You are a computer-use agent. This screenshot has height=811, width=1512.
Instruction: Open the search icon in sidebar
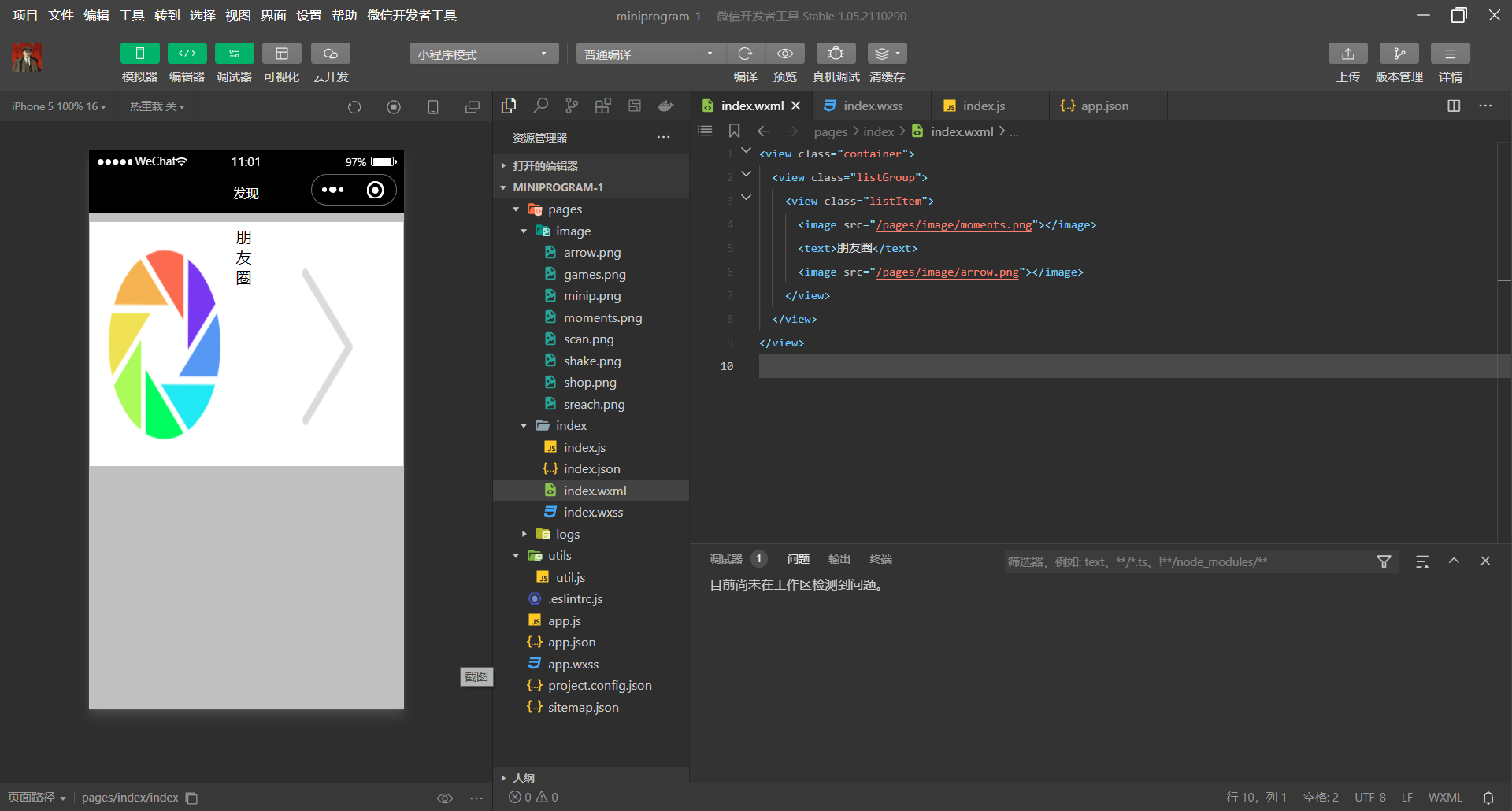(540, 106)
